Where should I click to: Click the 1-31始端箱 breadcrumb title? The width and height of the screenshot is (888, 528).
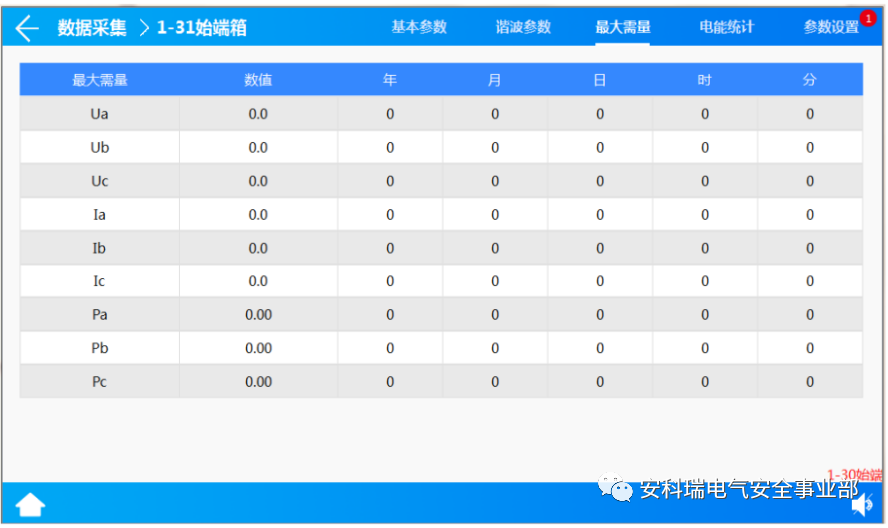[x=202, y=27]
